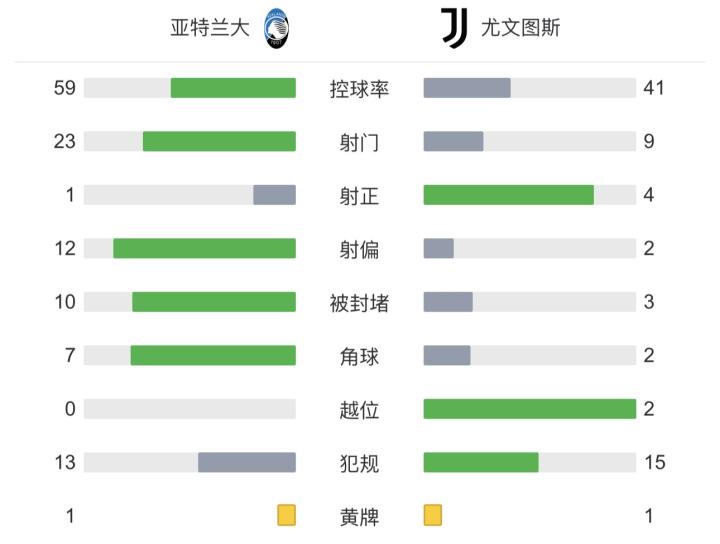This screenshot has width=720, height=544.
Task: Select the 亚特兰大 team name
Action: (x=210, y=28)
